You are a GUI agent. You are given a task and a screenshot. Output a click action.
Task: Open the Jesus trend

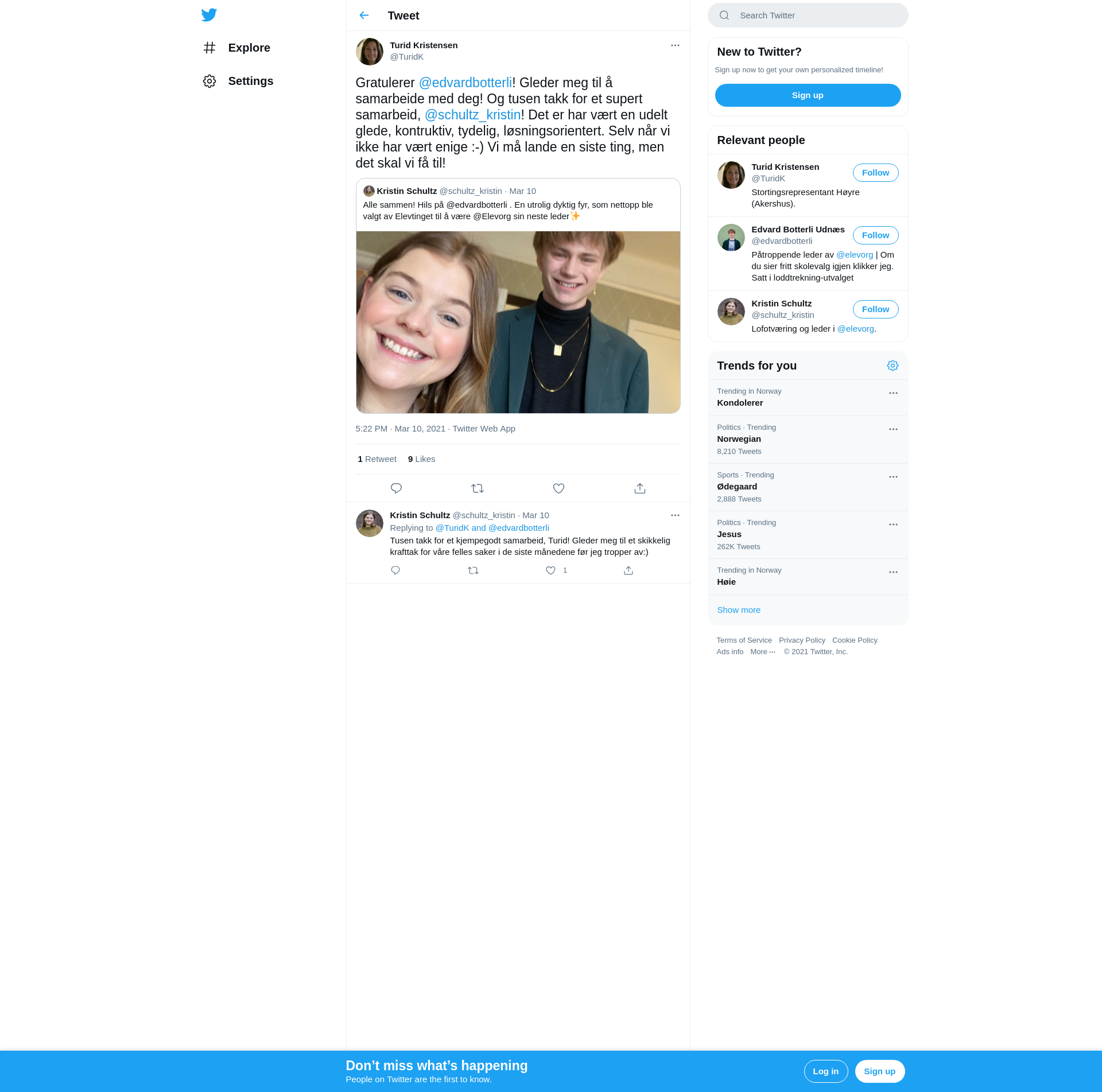point(808,535)
